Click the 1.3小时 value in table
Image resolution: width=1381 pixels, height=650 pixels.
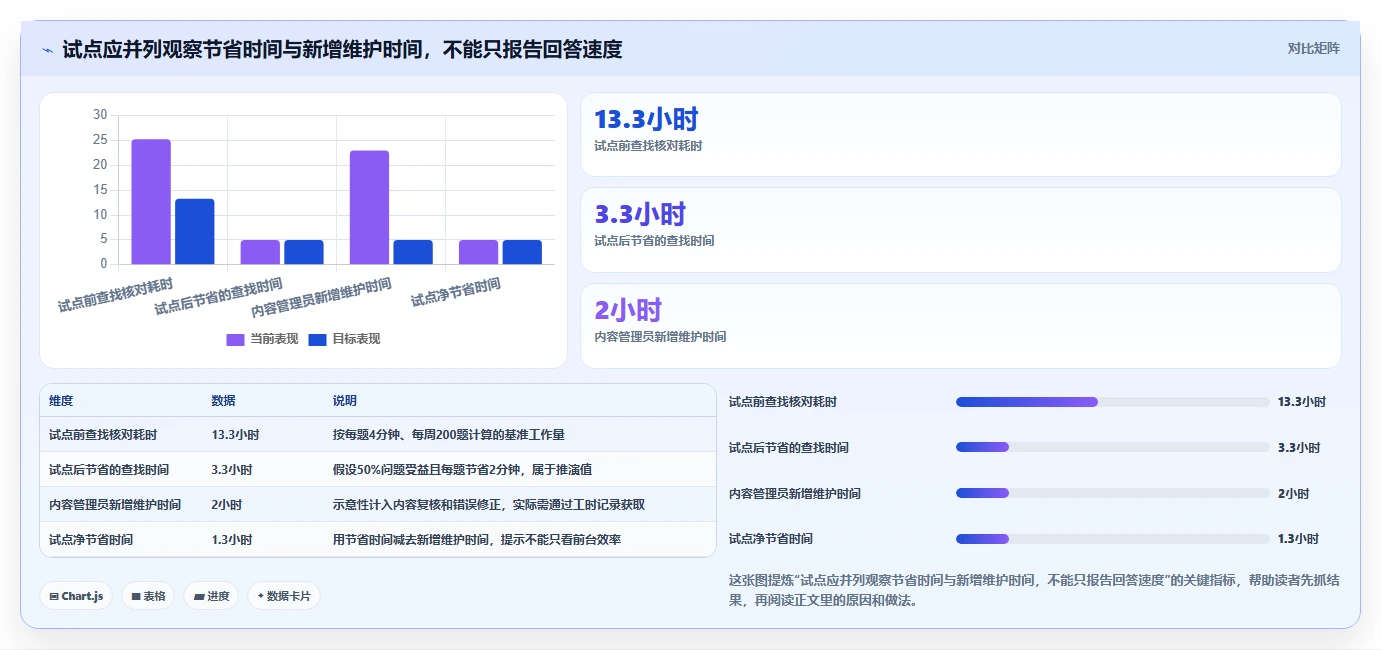(232, 540)
